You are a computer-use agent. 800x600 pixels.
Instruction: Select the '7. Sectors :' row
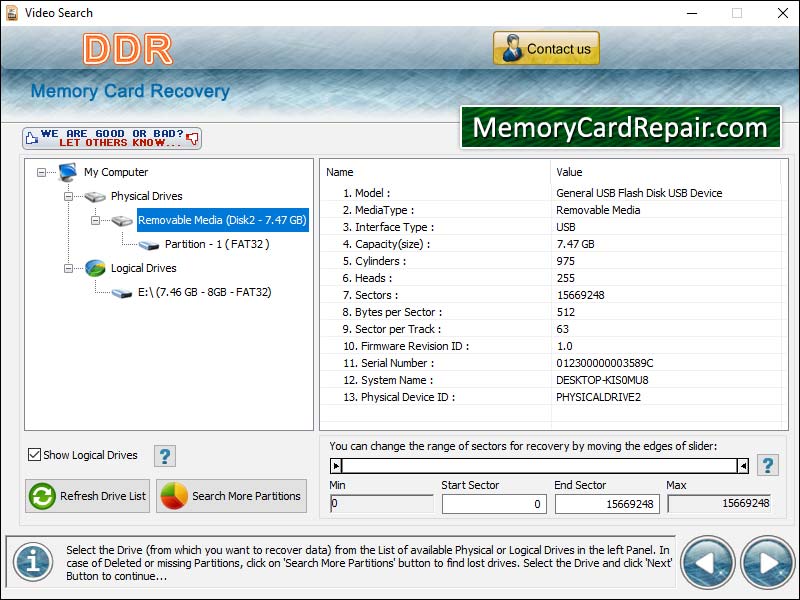tap(551, 295)
